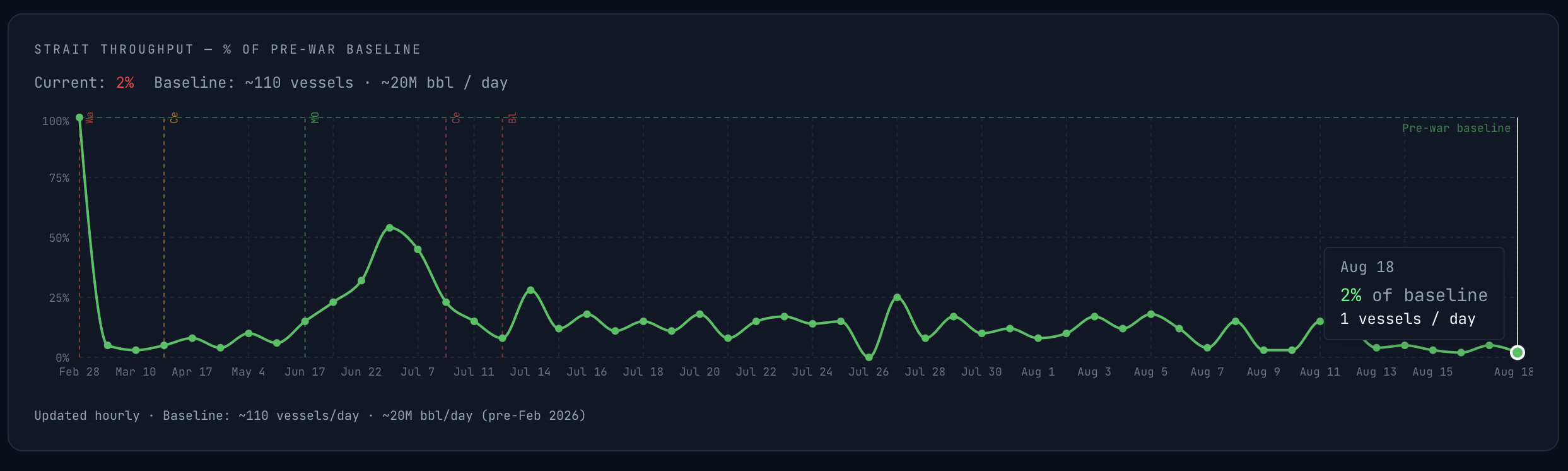Click the data point above Apr 17
Screen dimensions: 1568x471
(192, 338)
